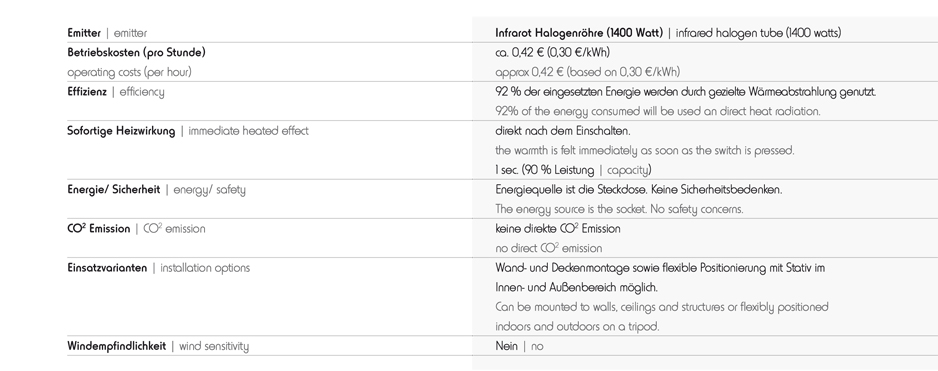Click the bold Emitter row label
This screenshot has height=371, width=938.
[x=84, y=34]
